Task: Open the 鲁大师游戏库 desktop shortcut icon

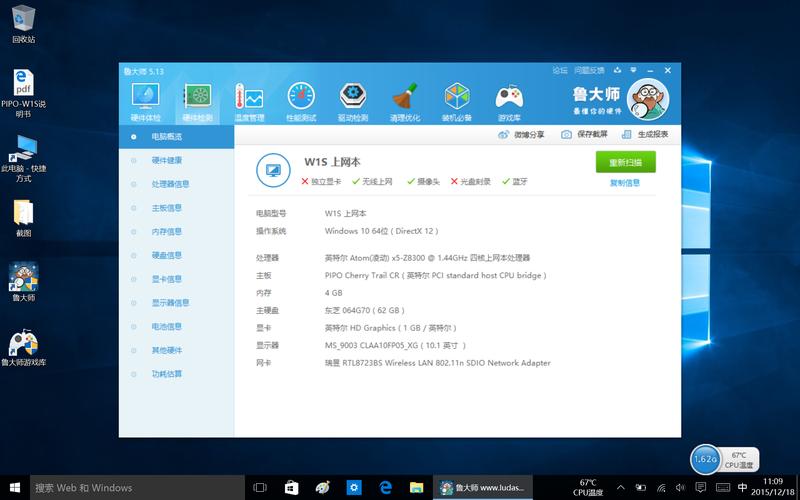Action: (23, 348)
